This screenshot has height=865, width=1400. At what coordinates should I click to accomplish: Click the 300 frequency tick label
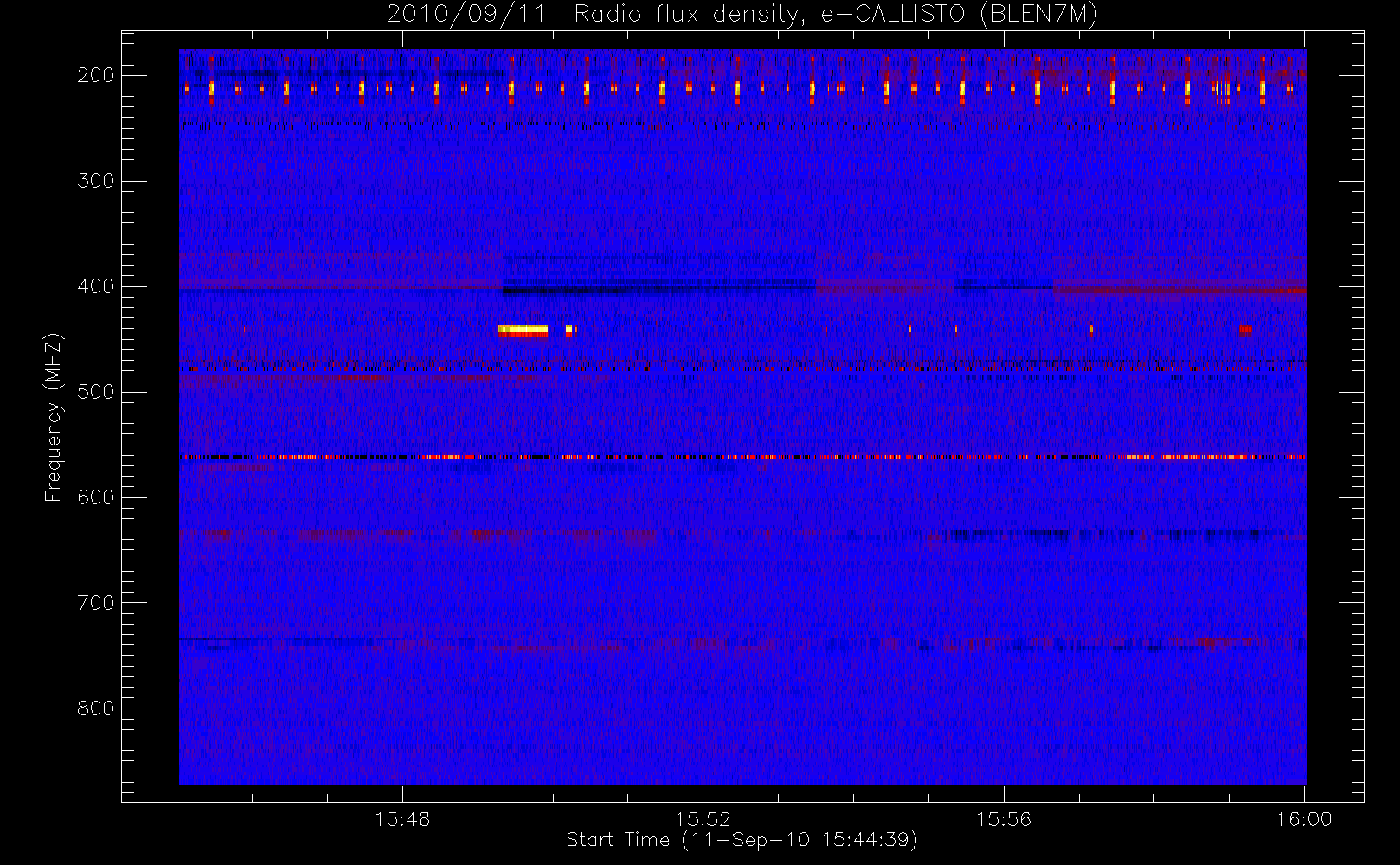[96, 181]
